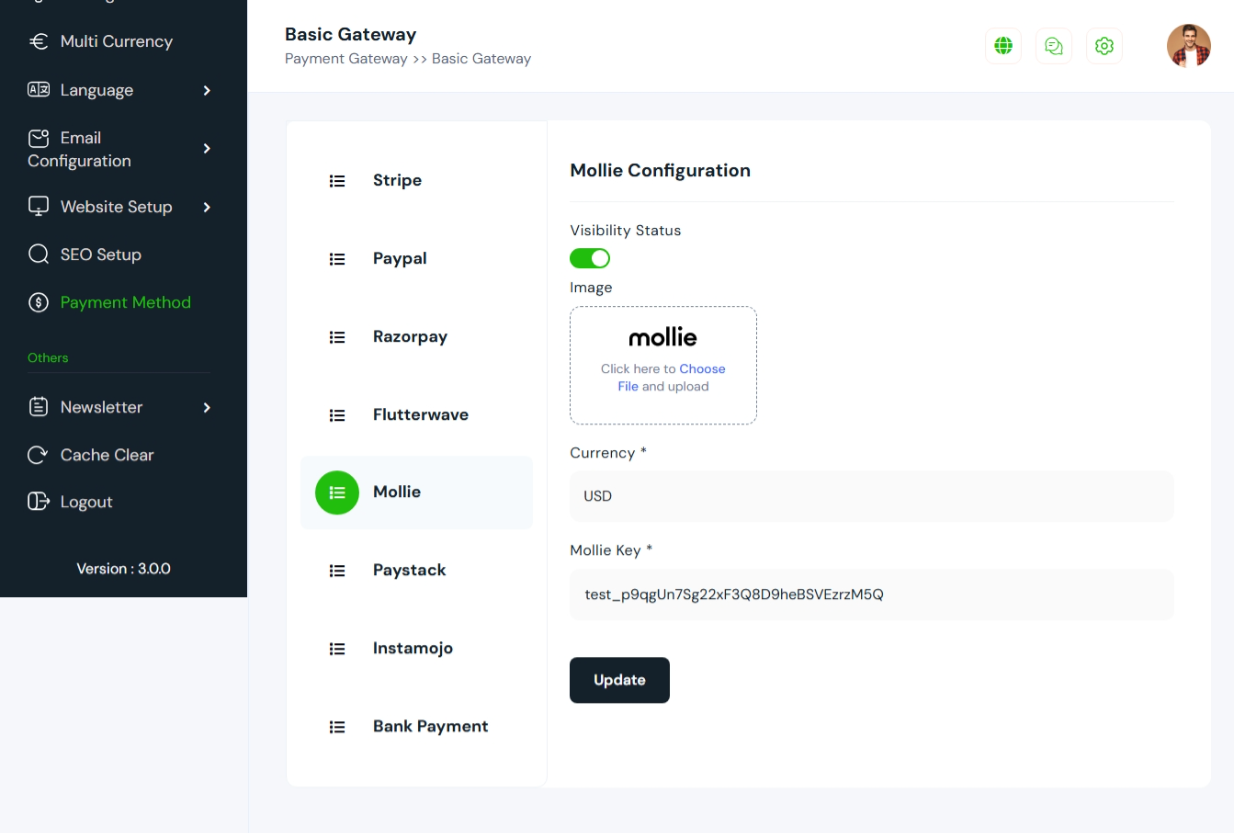Click the list icon beside Stripe

tap(337, 181)
